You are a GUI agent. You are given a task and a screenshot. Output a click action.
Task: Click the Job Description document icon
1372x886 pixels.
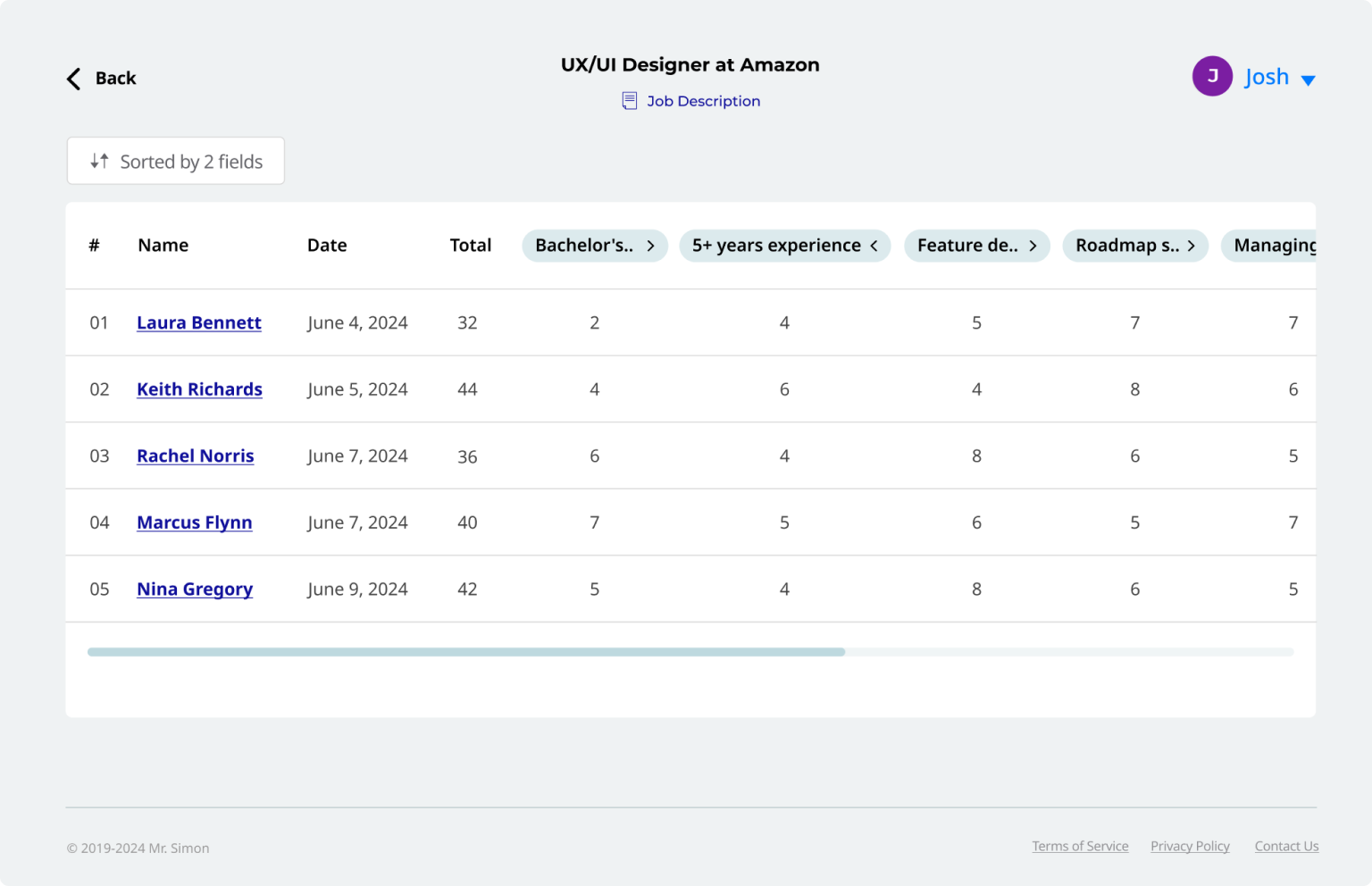coord(630,101)
